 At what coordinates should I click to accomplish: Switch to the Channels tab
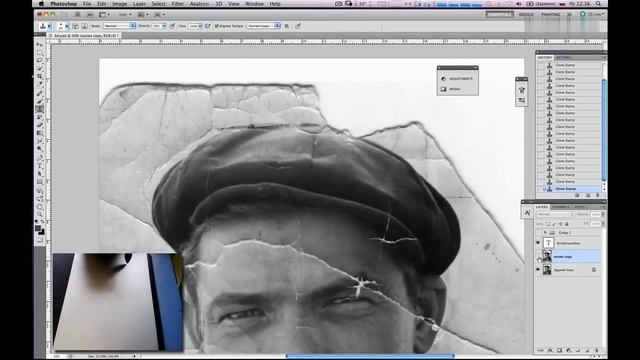[x=561, y=207]
